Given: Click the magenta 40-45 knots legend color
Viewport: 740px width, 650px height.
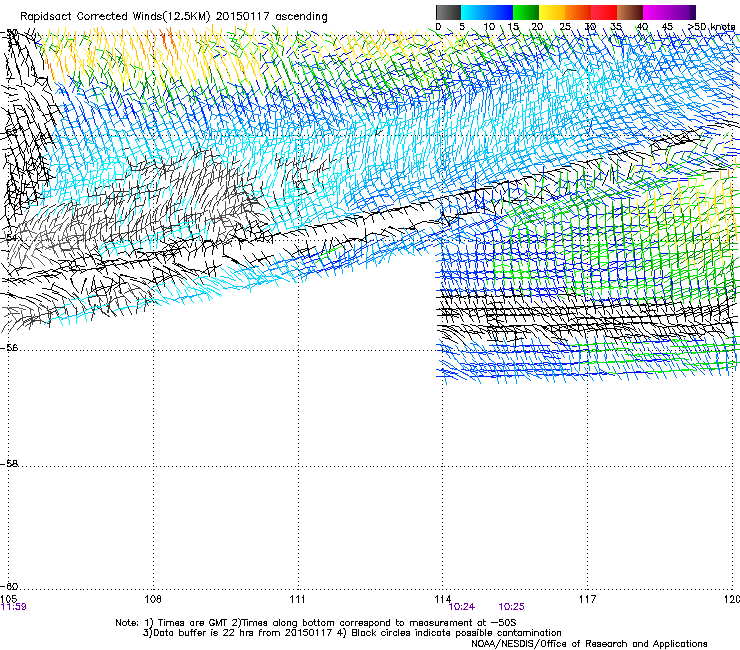Looking at the screenshot, I should [x=656, y=12].
